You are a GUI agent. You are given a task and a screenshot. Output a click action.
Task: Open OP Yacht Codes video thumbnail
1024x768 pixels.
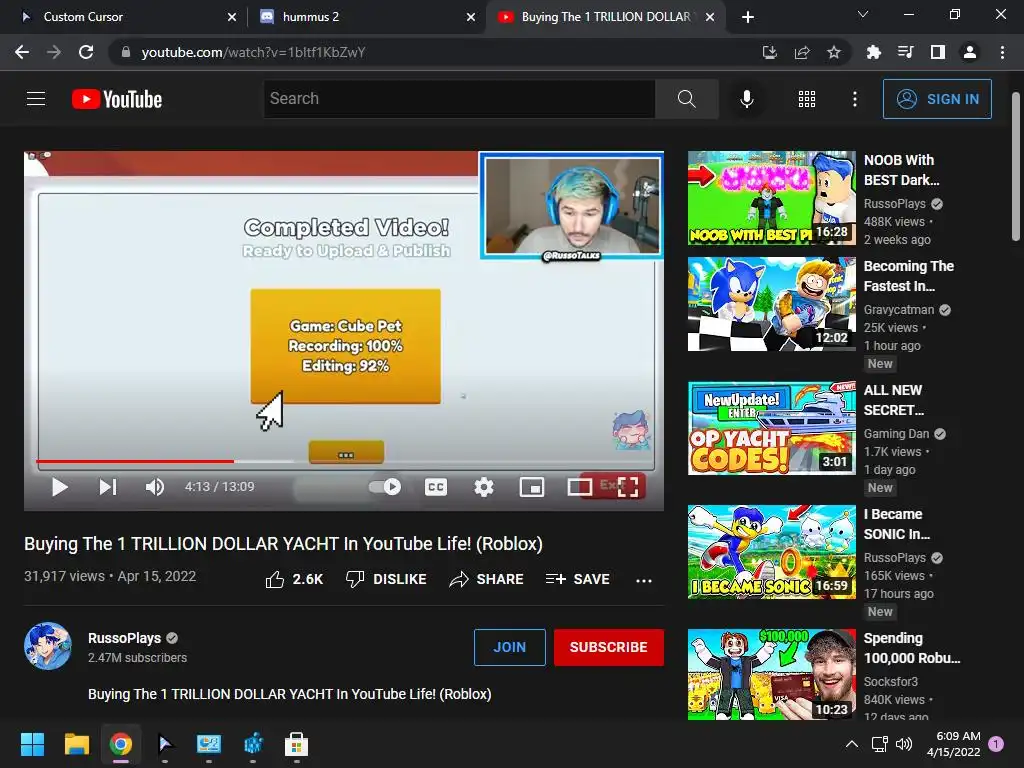pyautogui.click(x=771, y=428)
